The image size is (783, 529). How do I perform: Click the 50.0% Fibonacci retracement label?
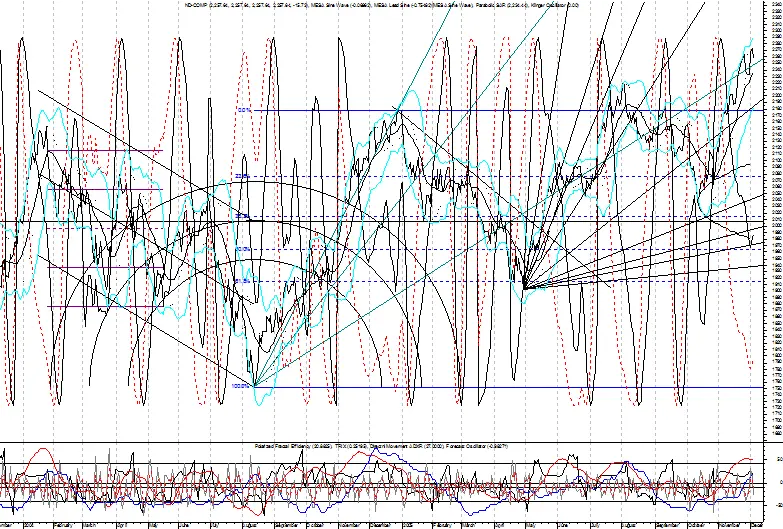pyautogui.click(x=242, y=249)
